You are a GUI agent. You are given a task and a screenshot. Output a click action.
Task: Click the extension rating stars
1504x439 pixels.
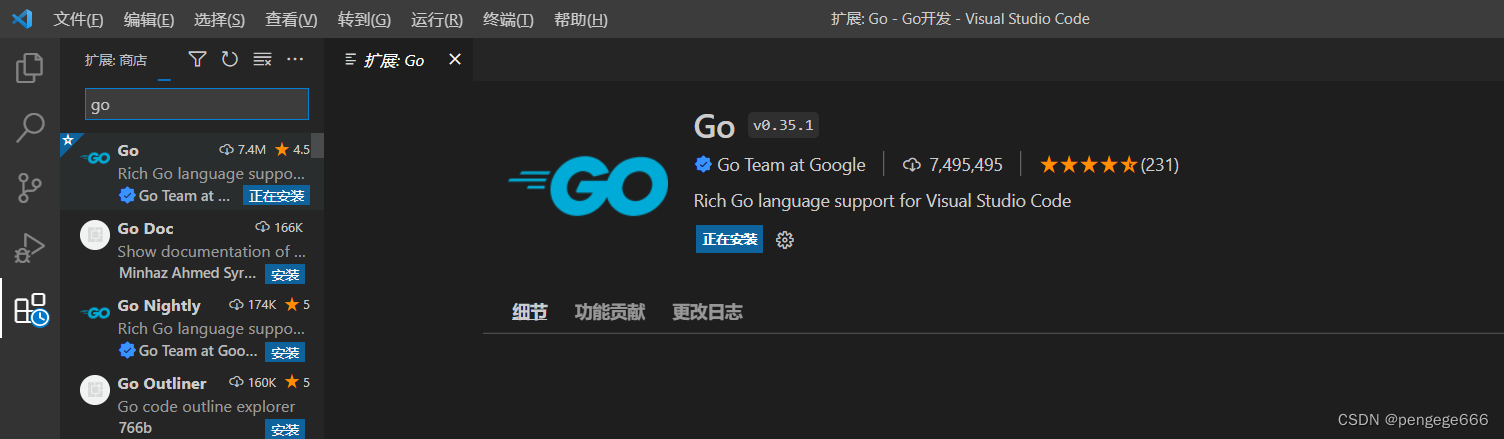1088,165
